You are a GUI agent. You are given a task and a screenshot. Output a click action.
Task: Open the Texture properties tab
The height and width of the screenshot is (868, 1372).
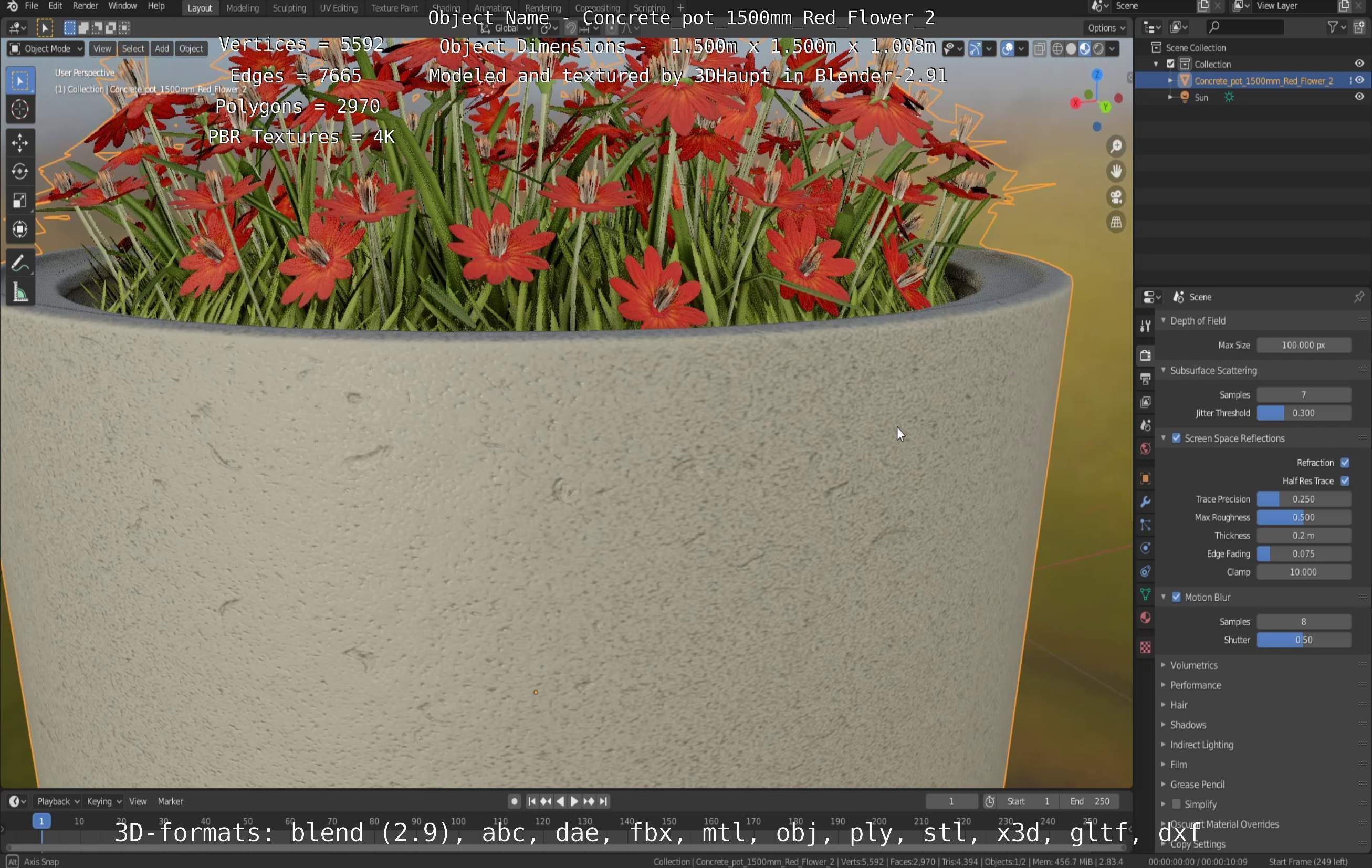pyautogui.click(x=1145, y=647)
